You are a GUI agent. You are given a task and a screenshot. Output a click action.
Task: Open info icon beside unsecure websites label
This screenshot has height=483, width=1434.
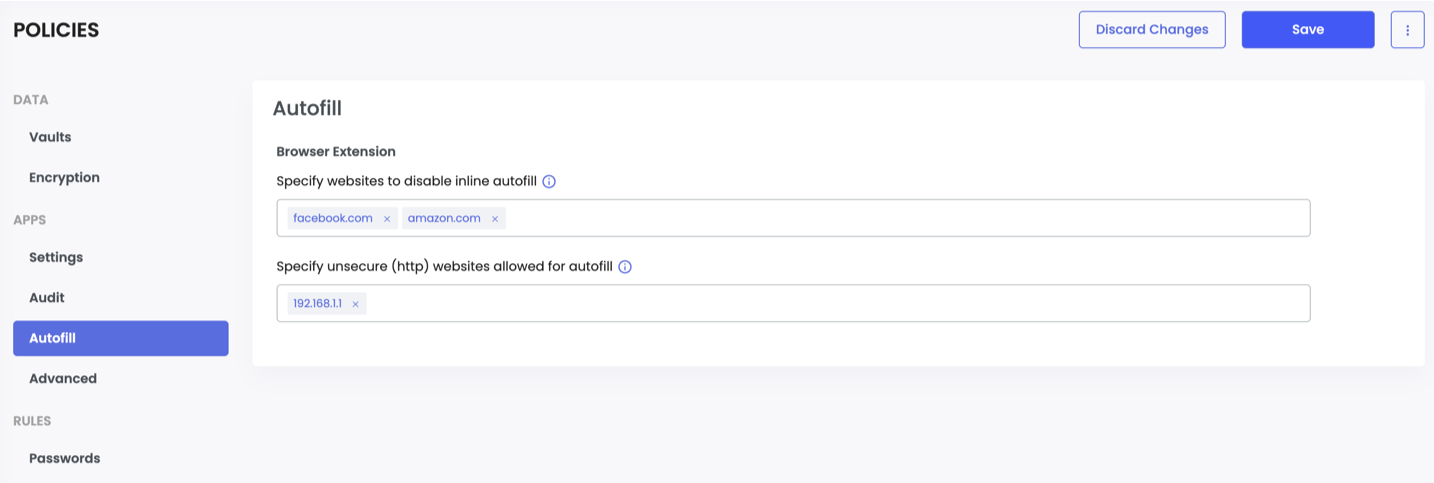(x=625, y=267)
